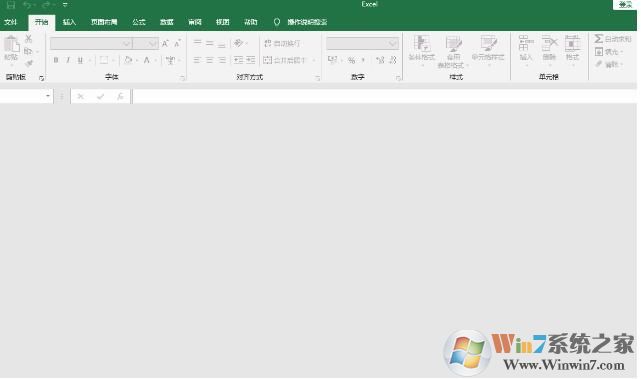The image size is (641, 379).
Task: Click the Copy icon
Action: coord(28,51)
